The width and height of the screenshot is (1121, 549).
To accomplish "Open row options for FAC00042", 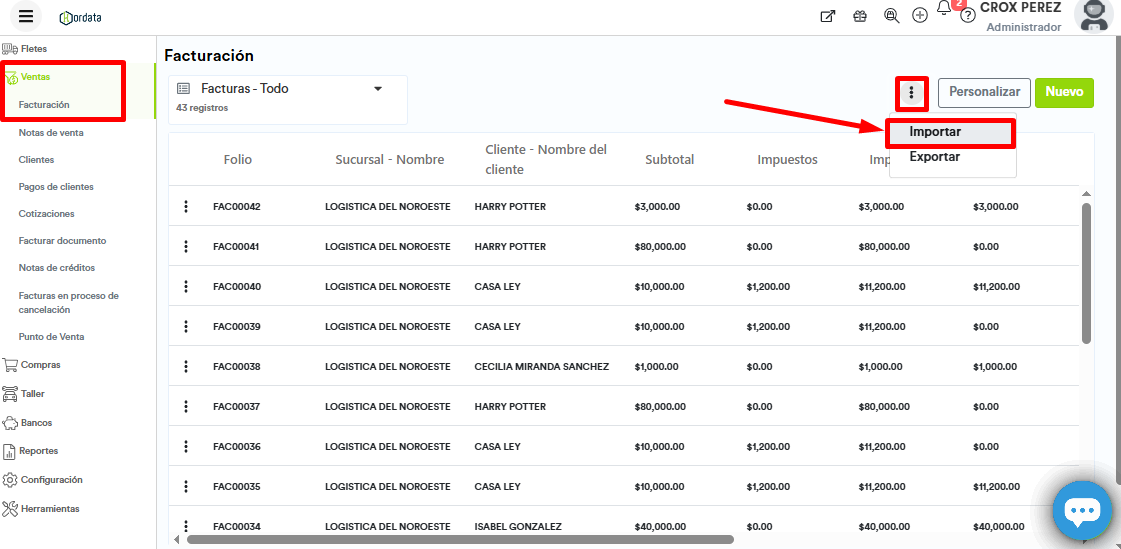I will 186,206.
